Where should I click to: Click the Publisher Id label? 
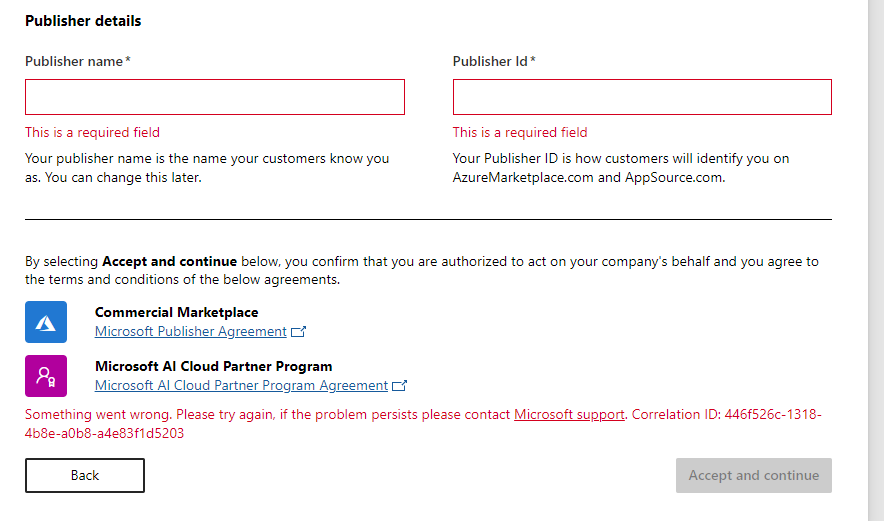494,61
